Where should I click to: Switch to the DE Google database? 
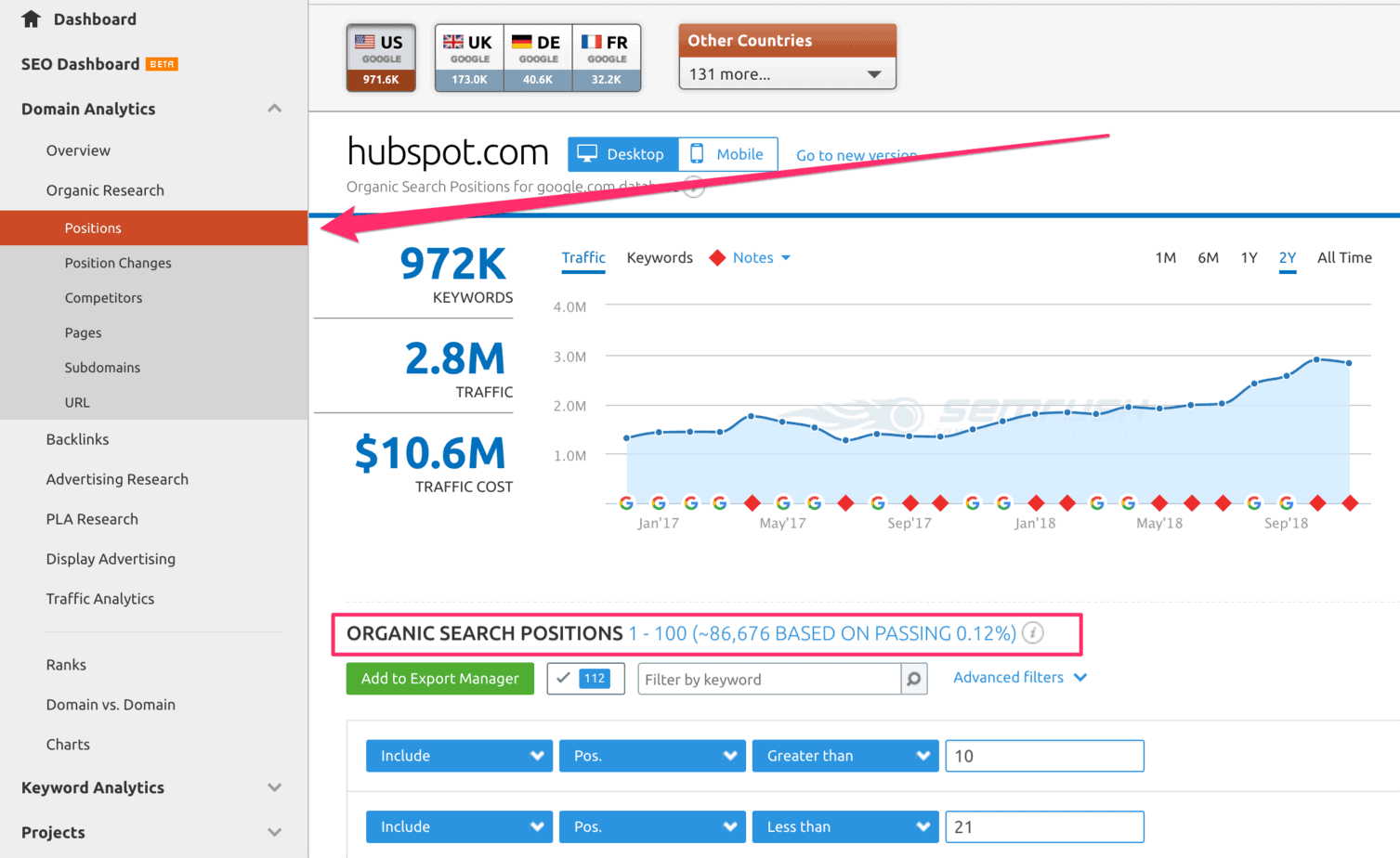pos(538,58)
